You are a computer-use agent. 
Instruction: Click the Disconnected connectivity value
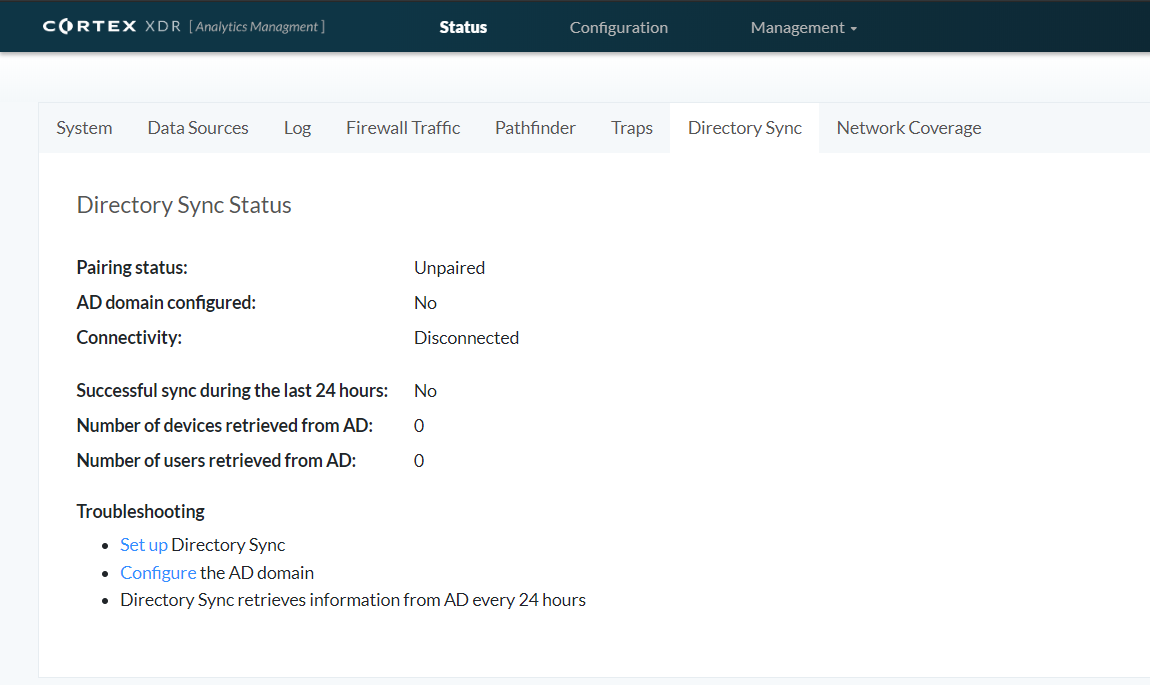tap(466, 338)
